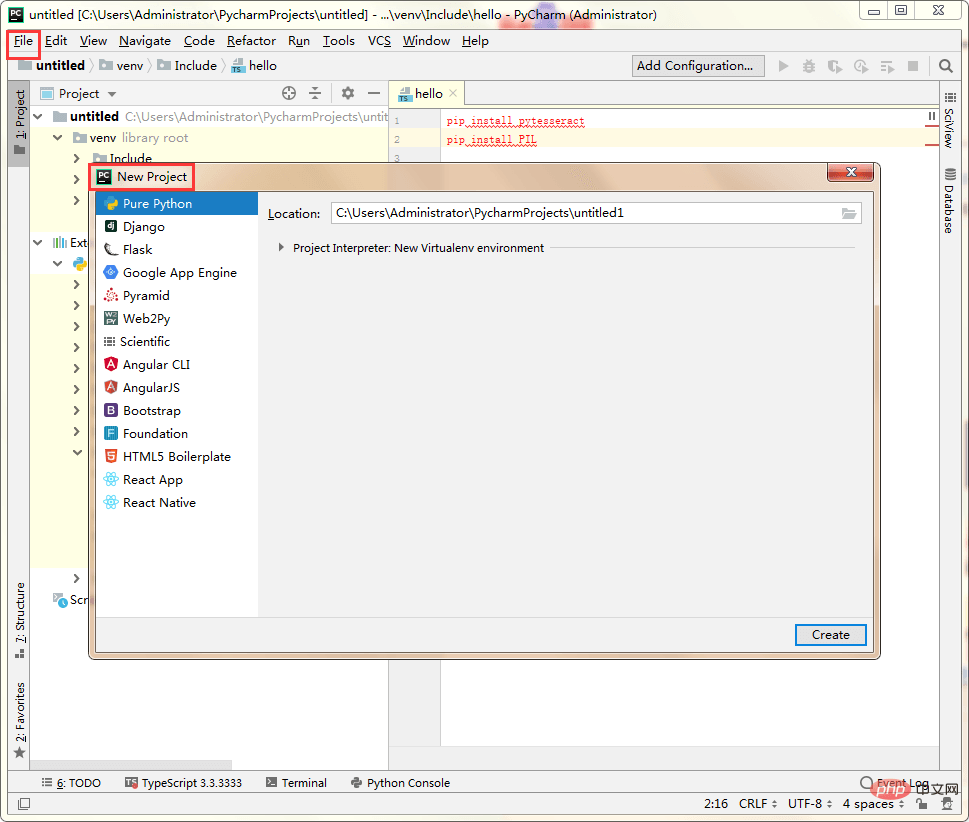
Task: Open the 6: TODO tool window
Action: pos(71,783)
